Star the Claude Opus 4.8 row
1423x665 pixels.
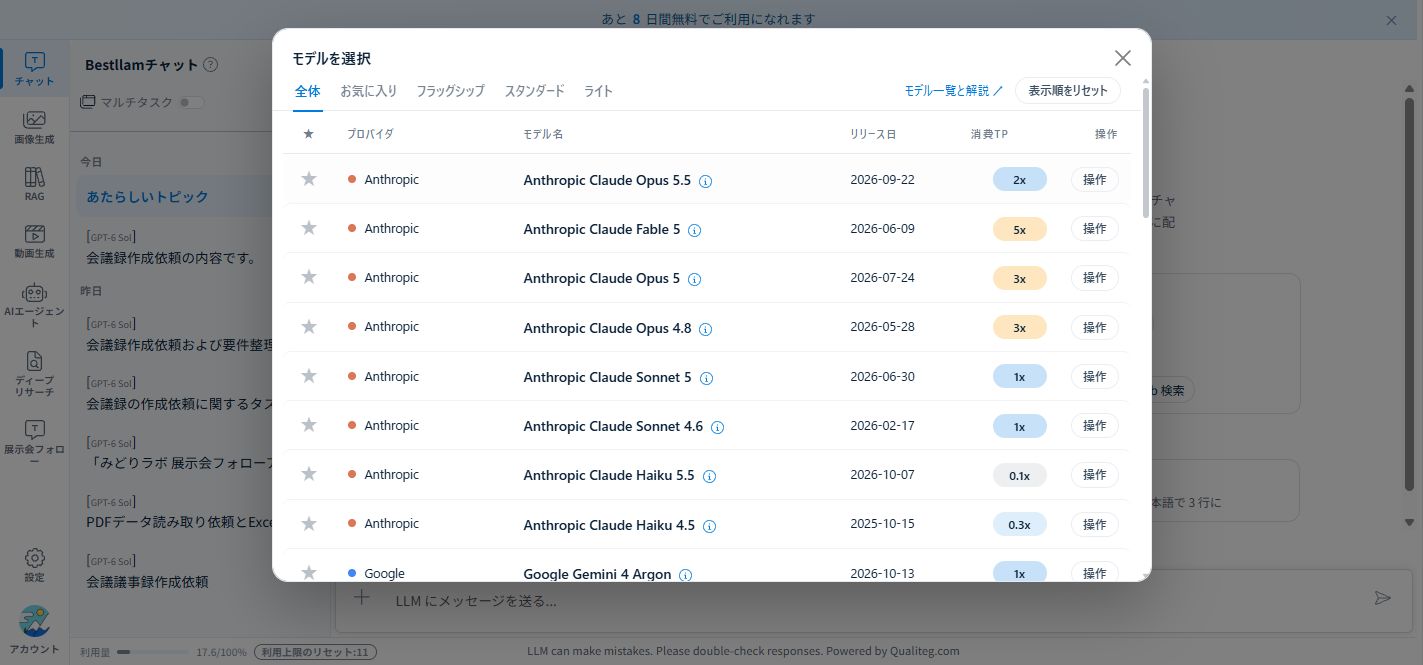309,326
